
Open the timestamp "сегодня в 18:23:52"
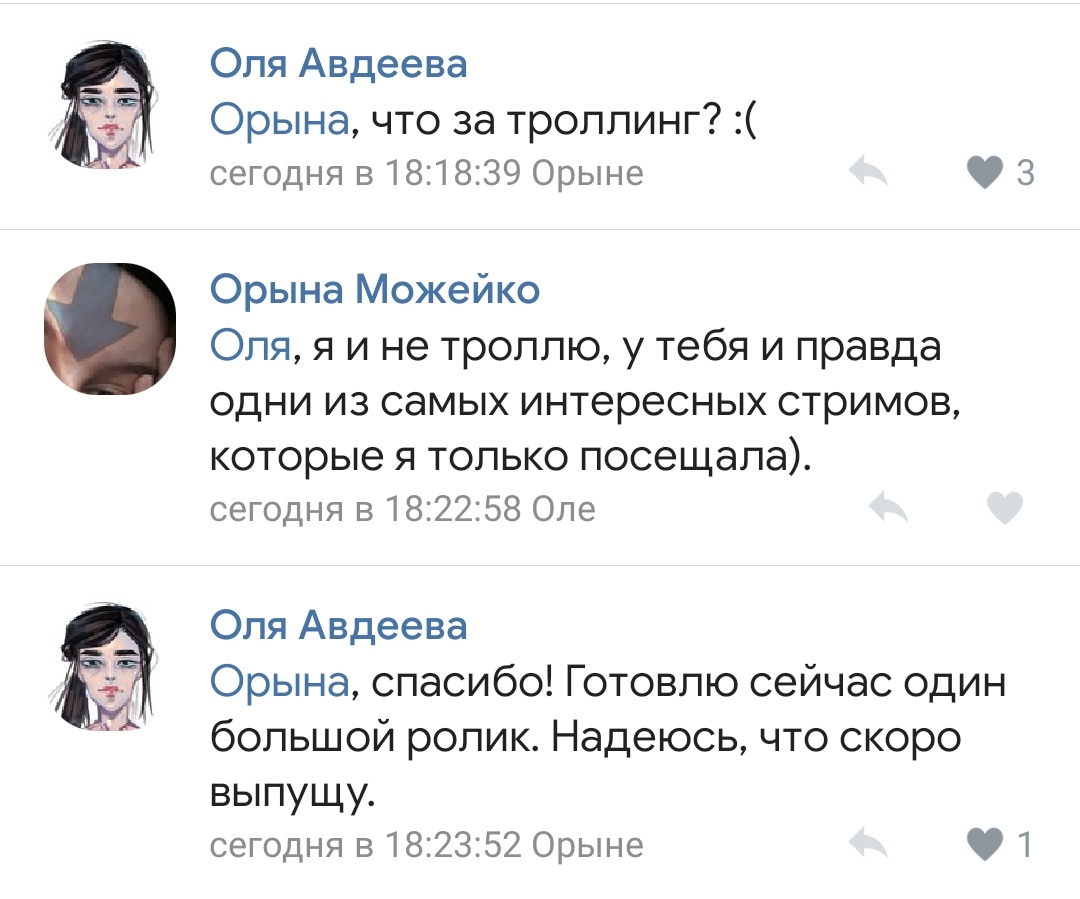click(x=365, y=846)
